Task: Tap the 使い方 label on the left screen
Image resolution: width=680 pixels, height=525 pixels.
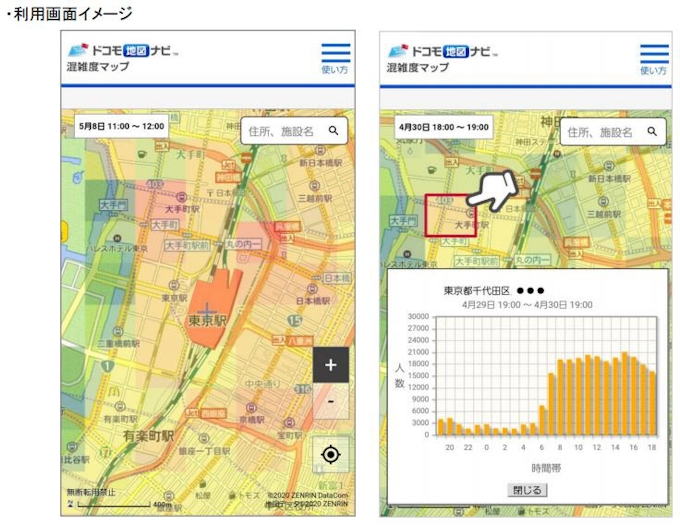Action: 336,70
